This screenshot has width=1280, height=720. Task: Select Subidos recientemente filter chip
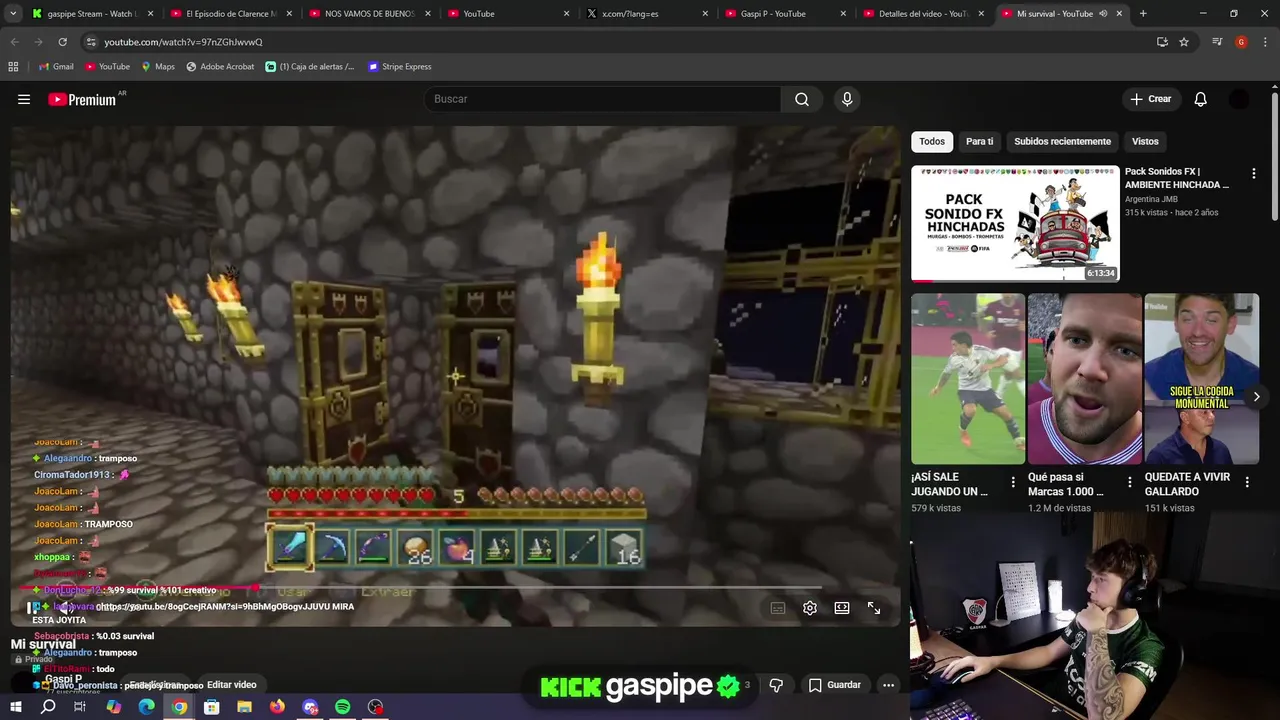pyautogui.click(x=1062, y=141)
